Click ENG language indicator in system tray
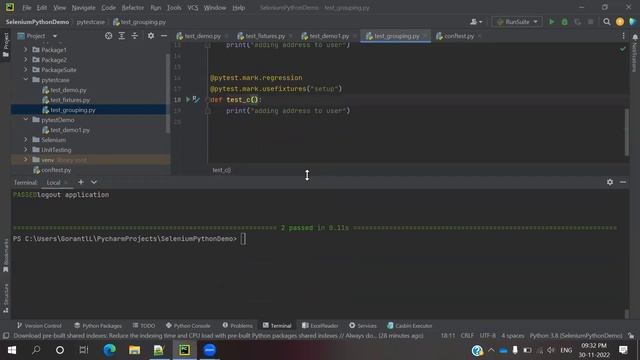The image size is (640, 360). click(x=566, y=350)
